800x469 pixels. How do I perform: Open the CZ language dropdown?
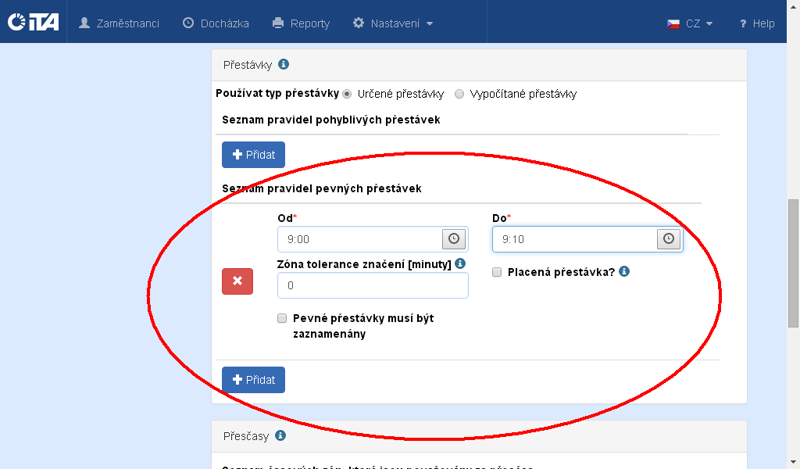coord(690,23)
